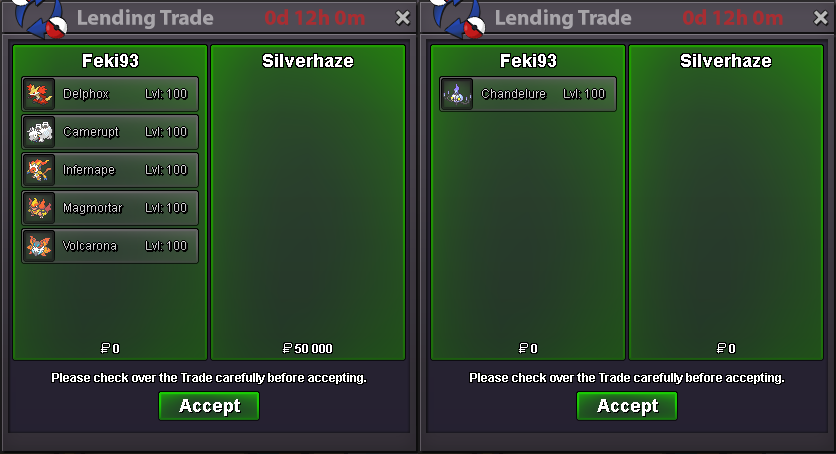Choose the Infernape Lvl: 100 row
The image size is (836, 454).
tap(110, 170)
